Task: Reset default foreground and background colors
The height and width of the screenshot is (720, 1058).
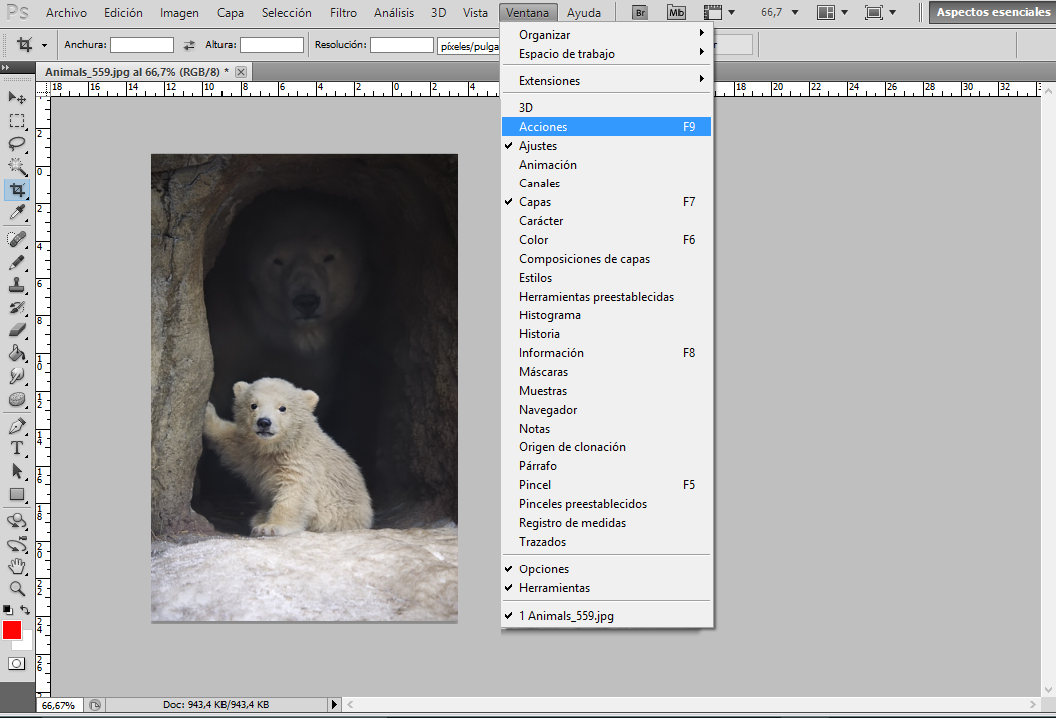Action: coord(7,610)
